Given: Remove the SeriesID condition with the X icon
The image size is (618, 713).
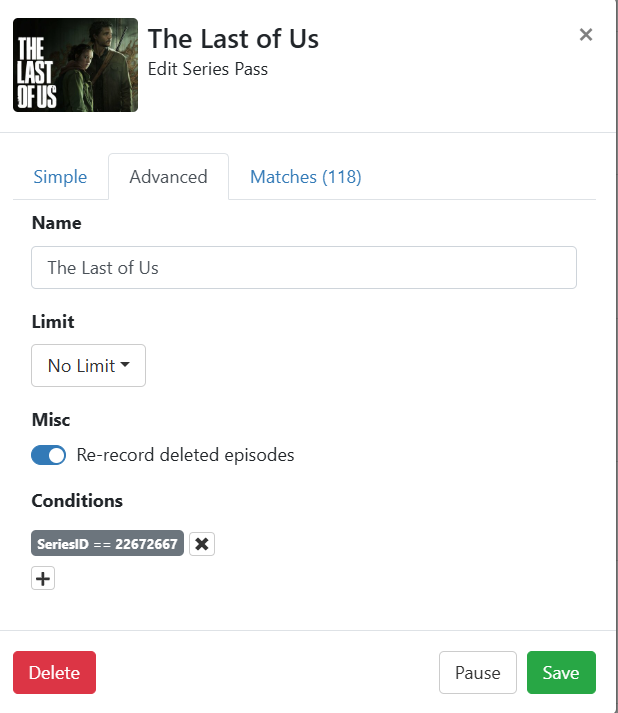Looking at the screenshot, I should [x=202, y=544].
